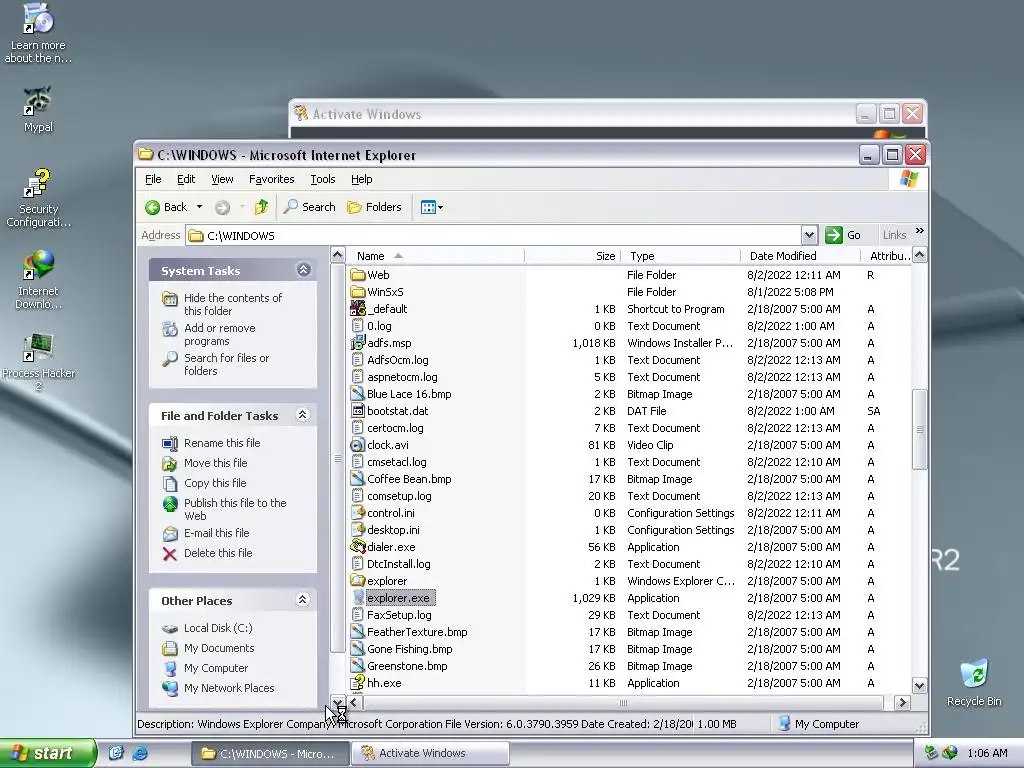The height and width of the screenshot is (768, 1024).
Task: Click the green Go button
Action: (843, 235)
